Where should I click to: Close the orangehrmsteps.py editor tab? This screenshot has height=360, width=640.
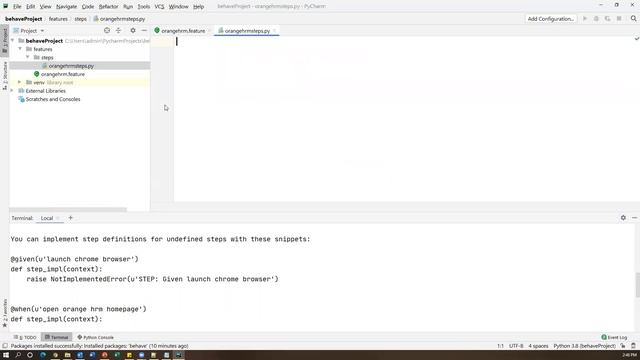[275, 31]
